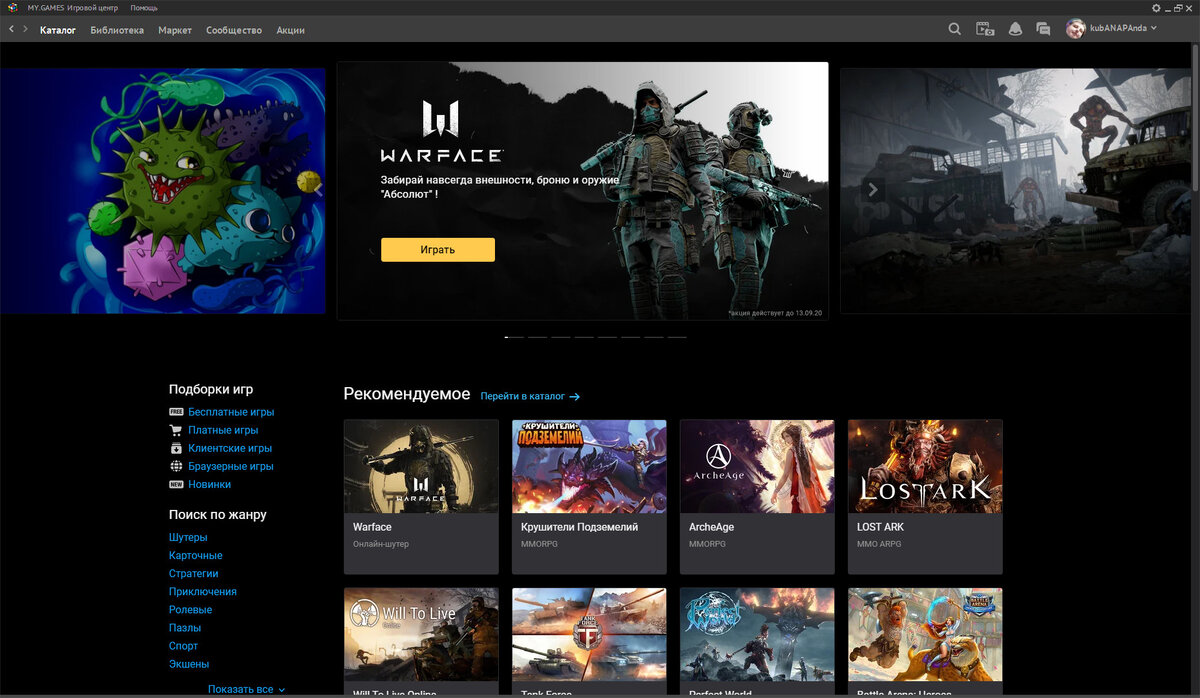Open the MY.GAMES Игровой центр menu
Viewport: 1200px width, 698px height.
[72, 7]
